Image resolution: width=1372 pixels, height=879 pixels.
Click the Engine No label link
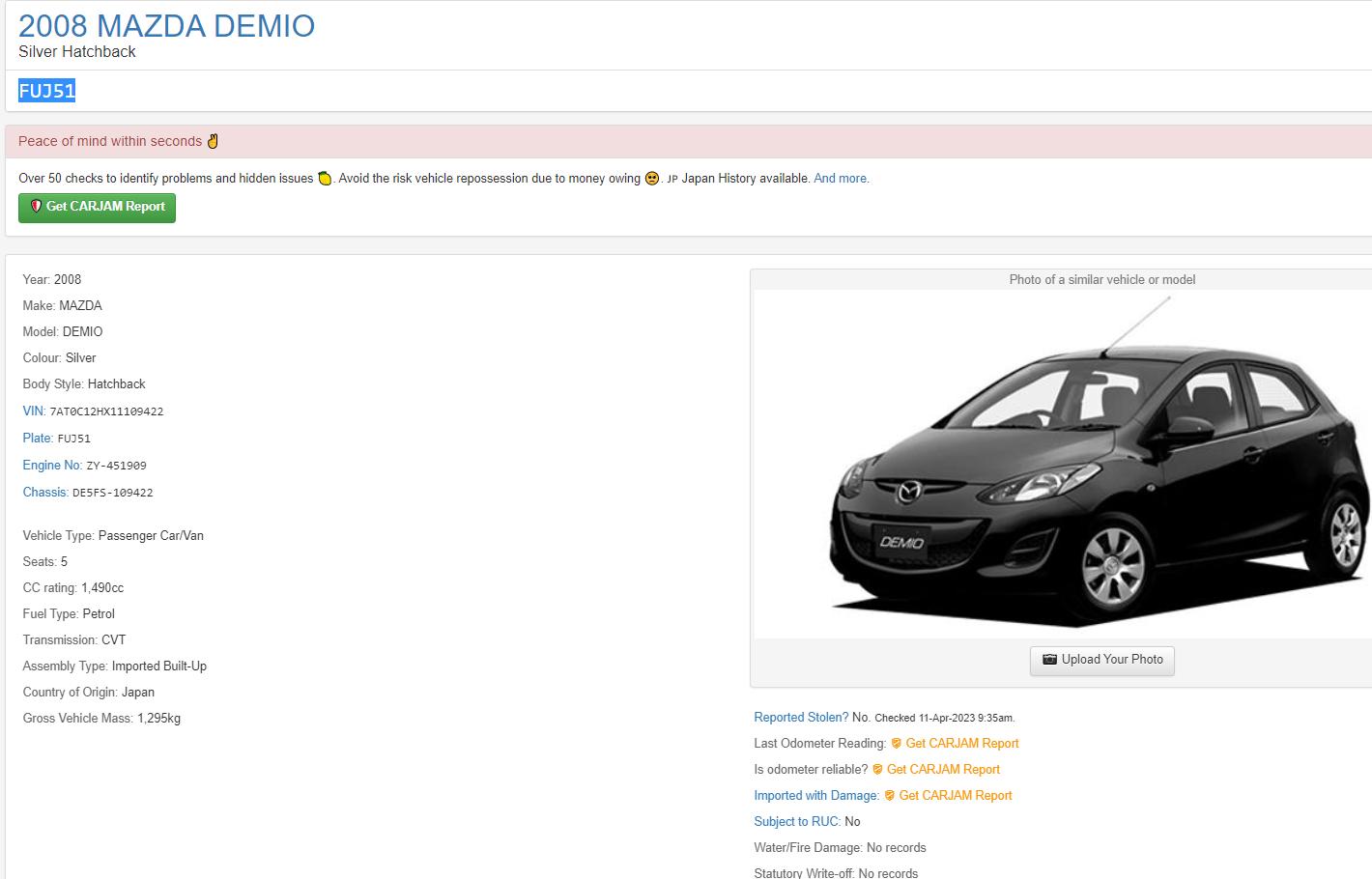tap(52, 466)
